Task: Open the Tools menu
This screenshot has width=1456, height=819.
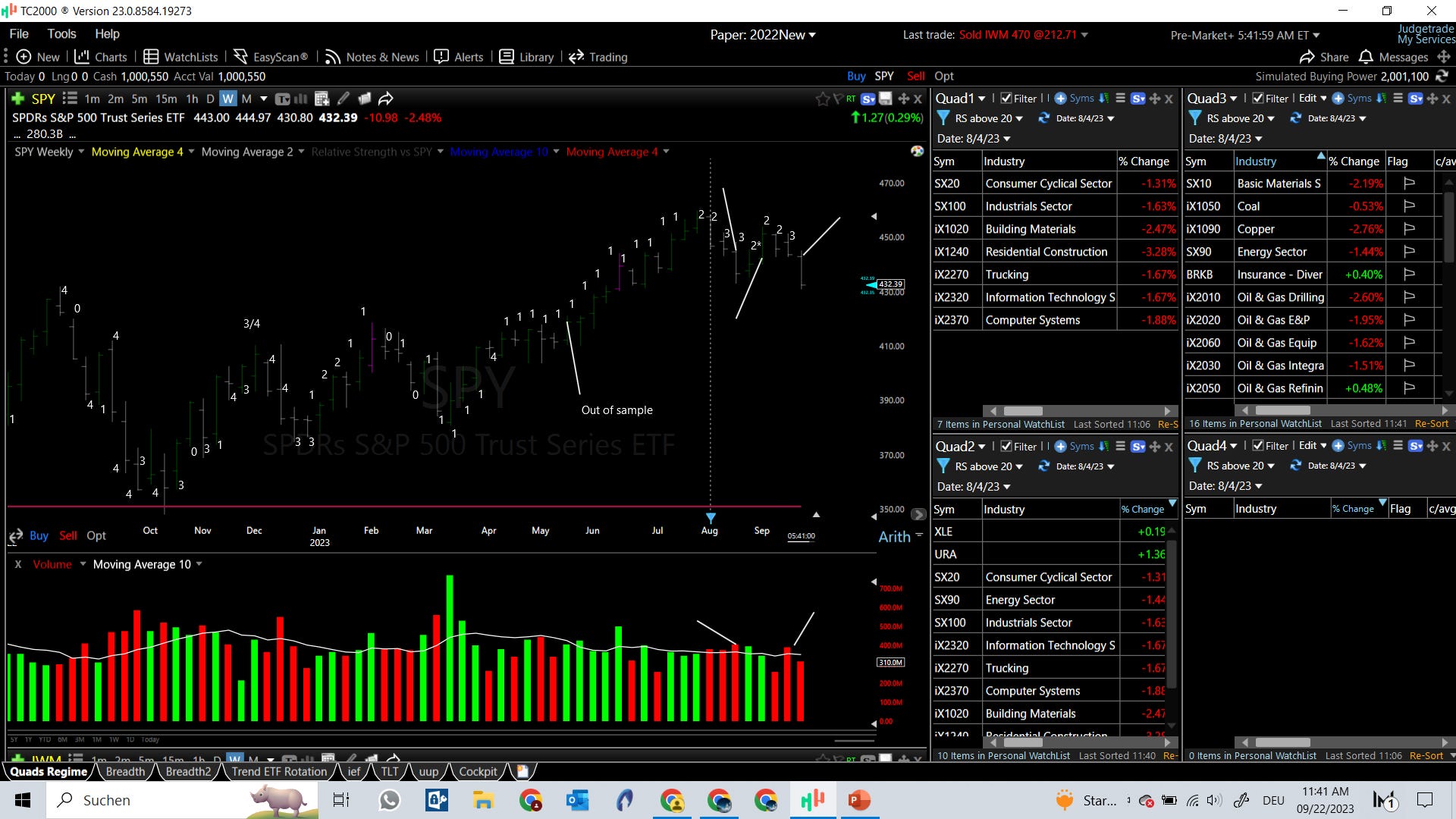Action: tap(61, 33)
